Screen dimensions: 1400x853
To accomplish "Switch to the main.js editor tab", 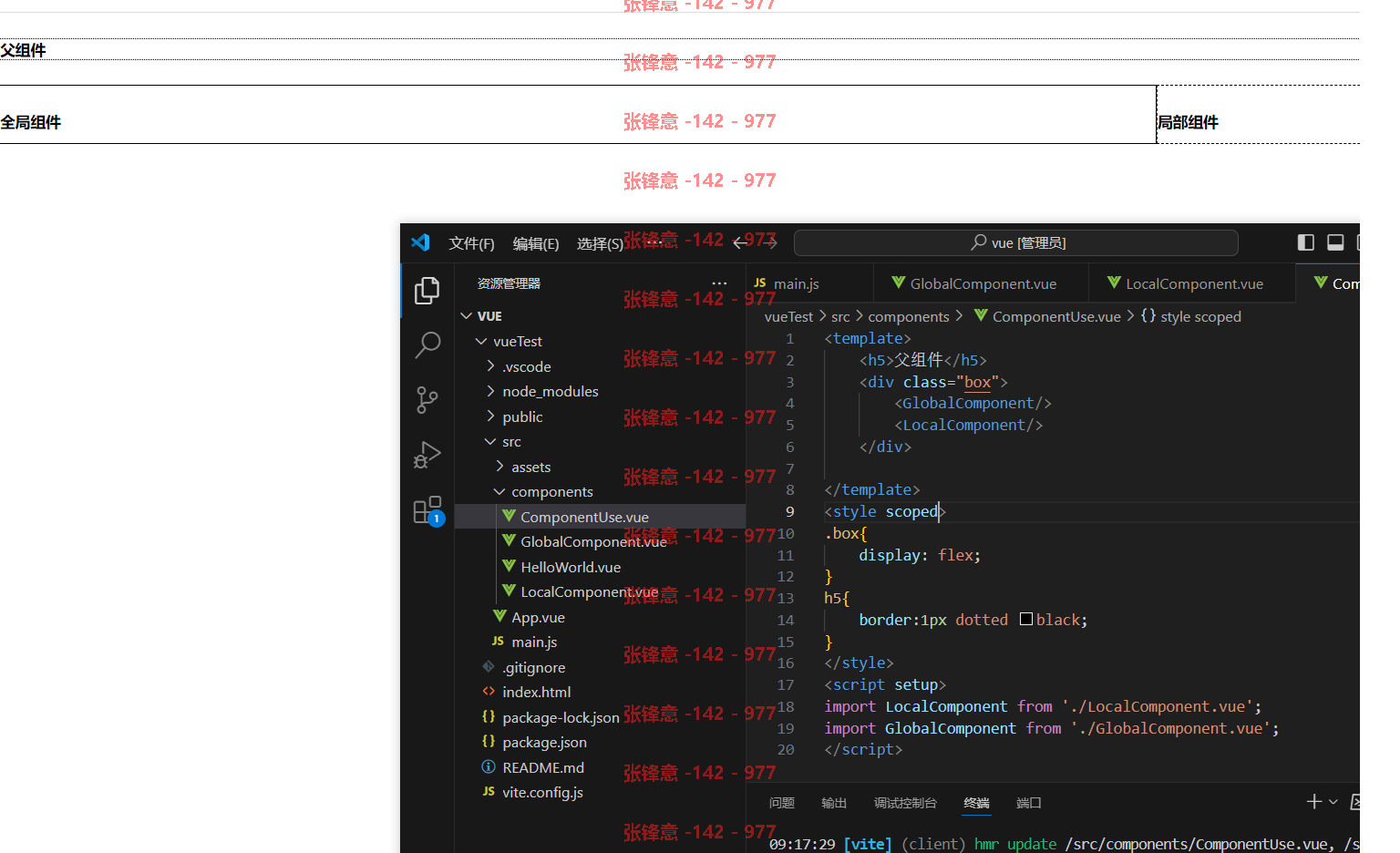I will [809, 283].
